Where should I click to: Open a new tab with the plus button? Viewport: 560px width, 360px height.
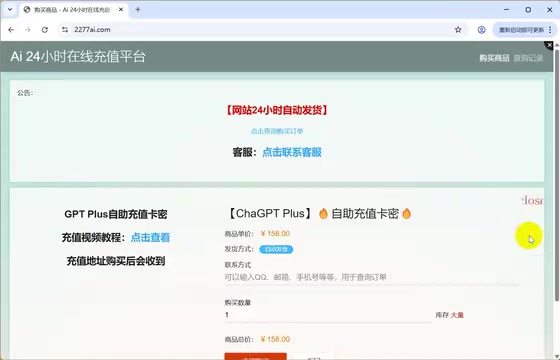tap(138, 10)
